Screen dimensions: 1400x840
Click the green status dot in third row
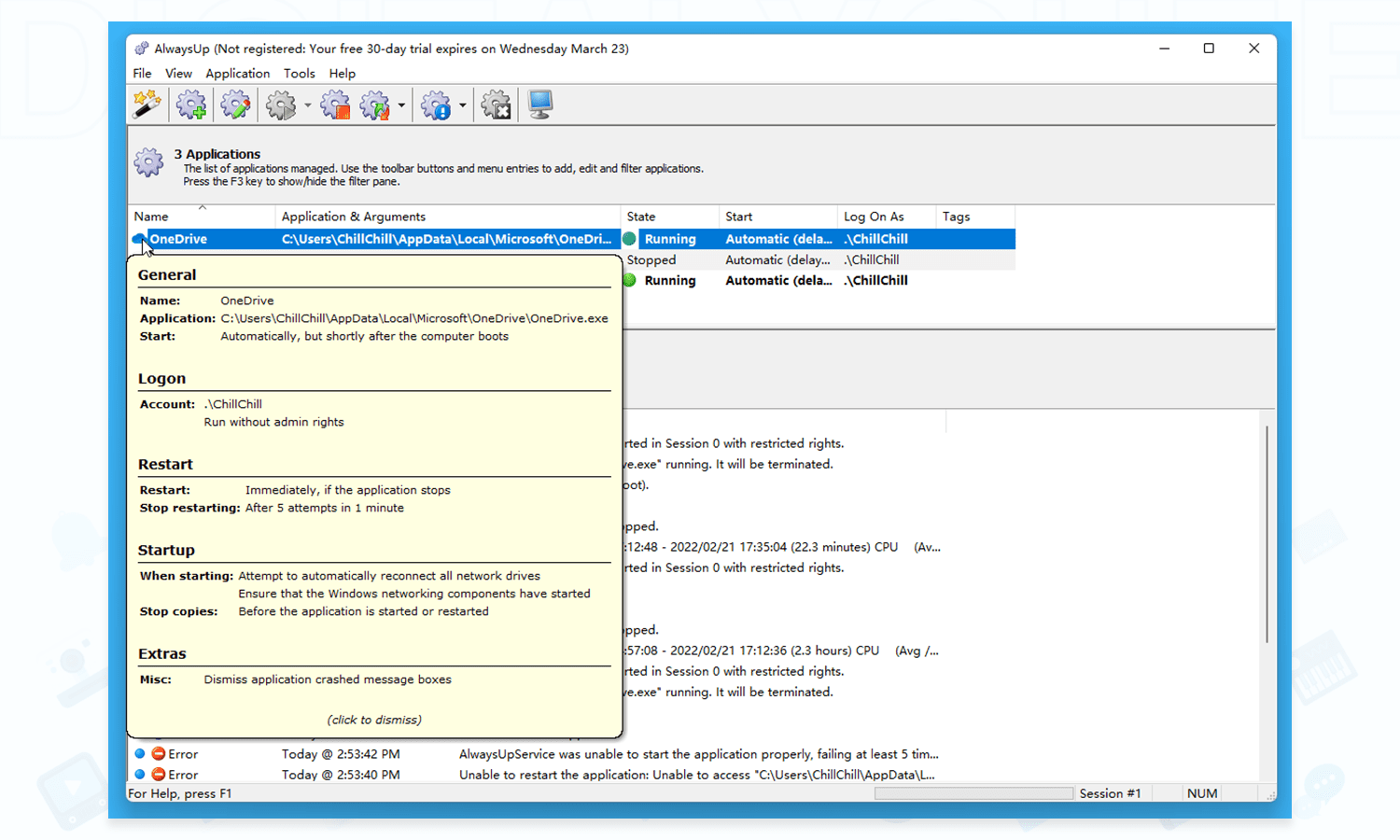(x=629, y=280)
